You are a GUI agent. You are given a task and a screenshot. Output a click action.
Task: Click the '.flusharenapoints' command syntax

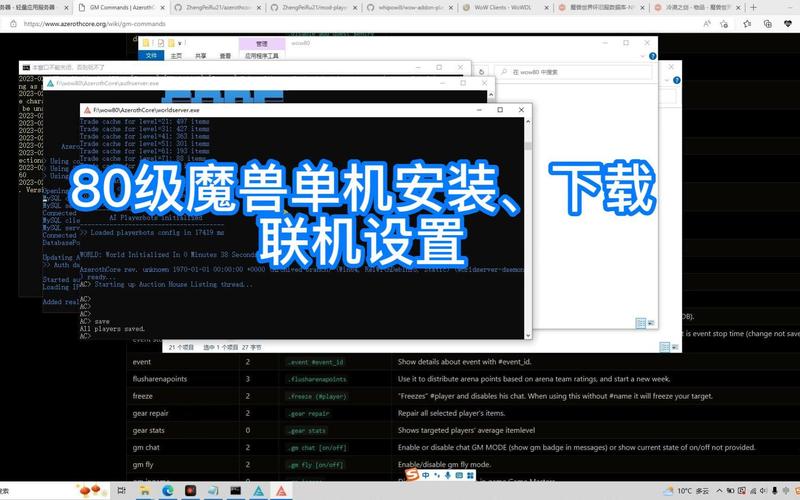coord(317,379)
